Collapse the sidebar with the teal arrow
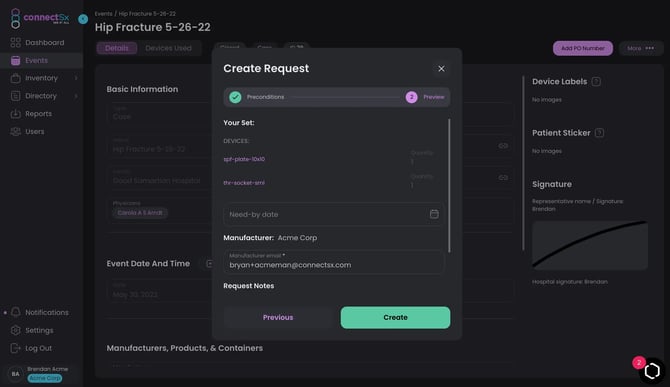Screen dimensions: 670x387 83,19
